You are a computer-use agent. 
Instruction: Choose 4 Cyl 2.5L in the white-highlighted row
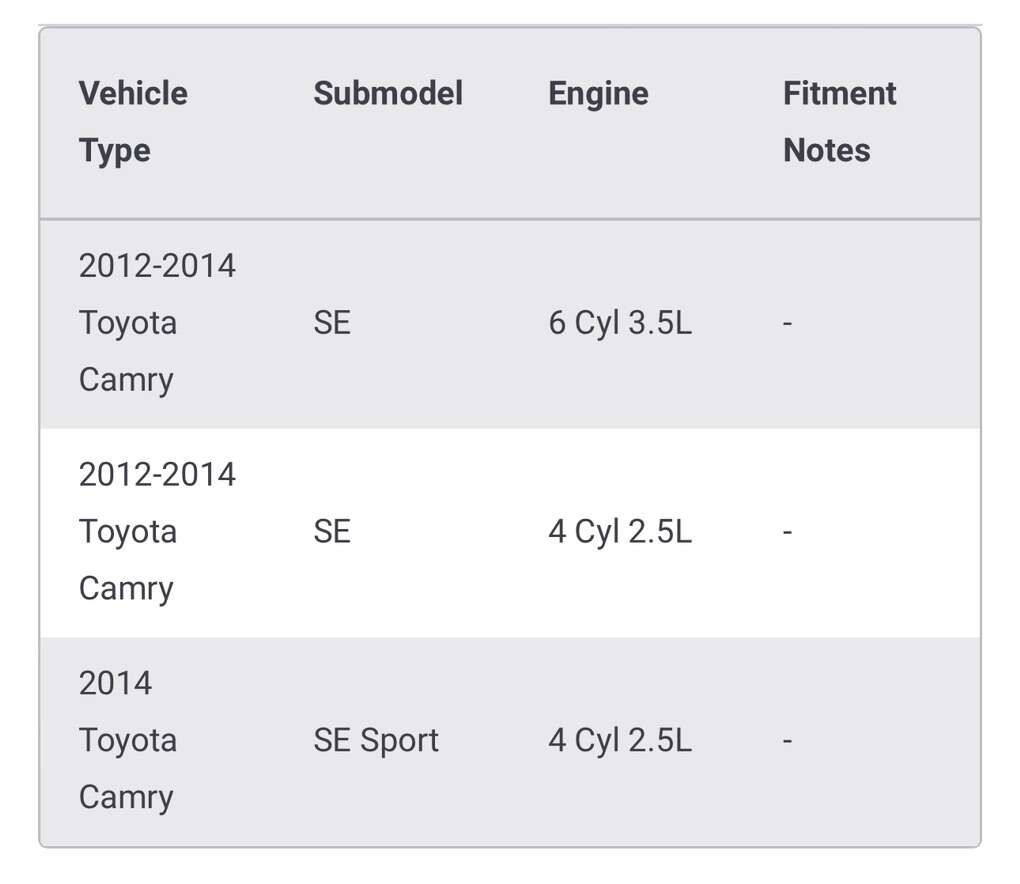coord(619,532)
